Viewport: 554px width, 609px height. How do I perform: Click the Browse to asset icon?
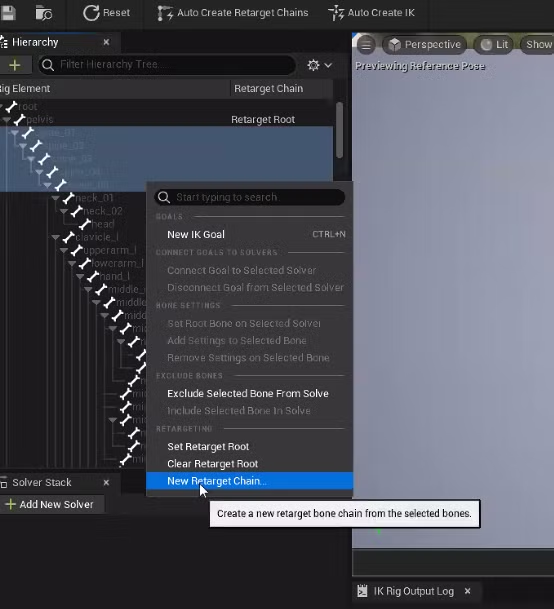point(44,13)
